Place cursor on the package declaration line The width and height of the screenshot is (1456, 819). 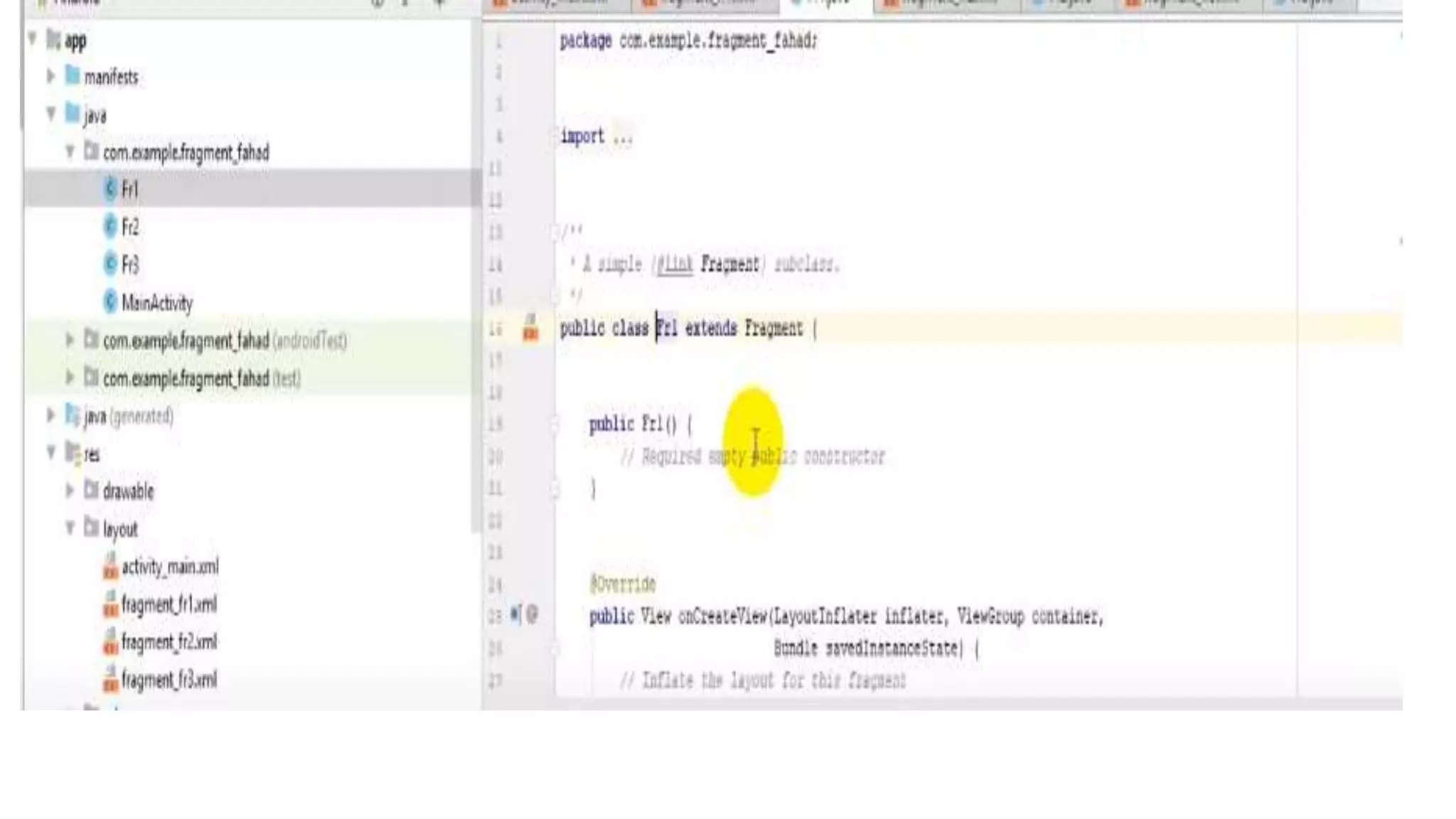coord(687,41)
